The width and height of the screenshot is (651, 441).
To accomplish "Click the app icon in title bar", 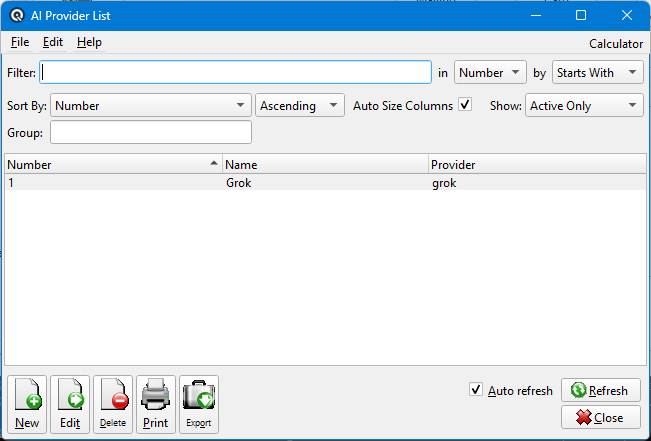I will (17, 15).
